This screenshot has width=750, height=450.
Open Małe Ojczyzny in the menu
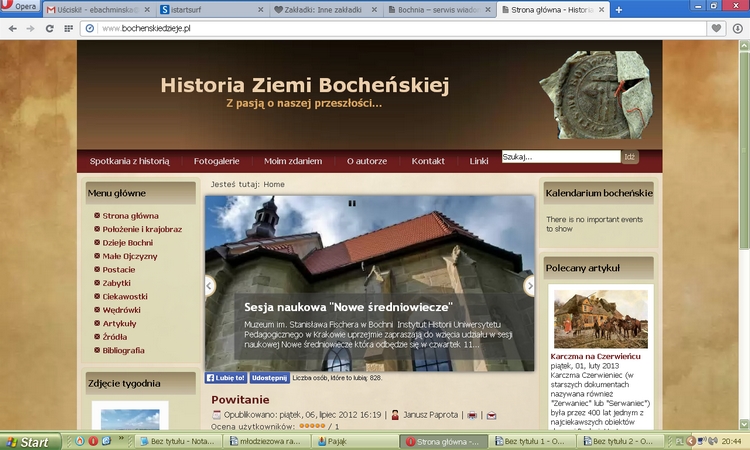[x=130, y=256]
